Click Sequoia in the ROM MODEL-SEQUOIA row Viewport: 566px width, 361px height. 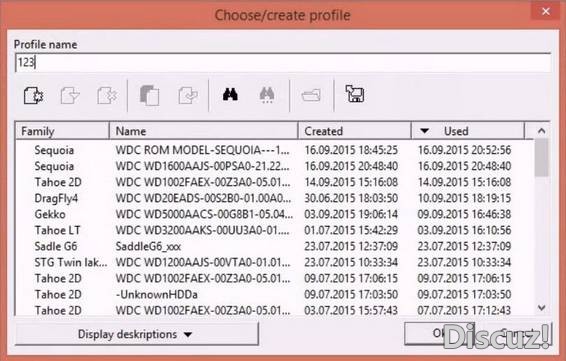click(x=54, y=150)
